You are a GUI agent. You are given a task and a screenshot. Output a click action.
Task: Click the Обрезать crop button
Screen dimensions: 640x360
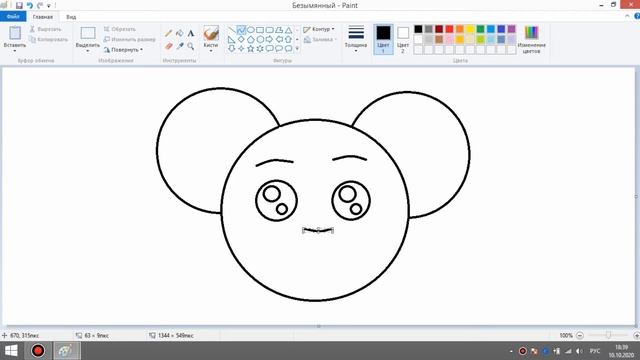click(120, 29)
